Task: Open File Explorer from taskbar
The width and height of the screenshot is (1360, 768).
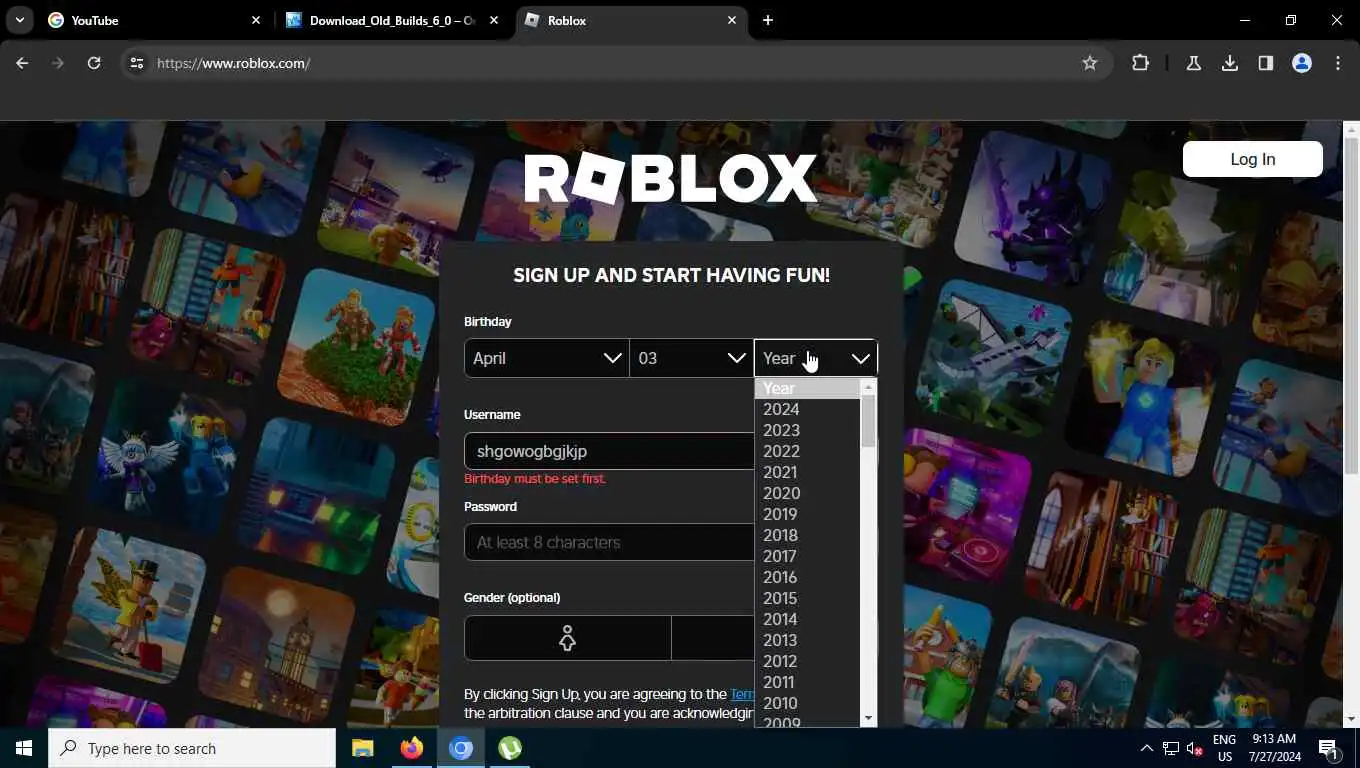Action: click(362, 748)
